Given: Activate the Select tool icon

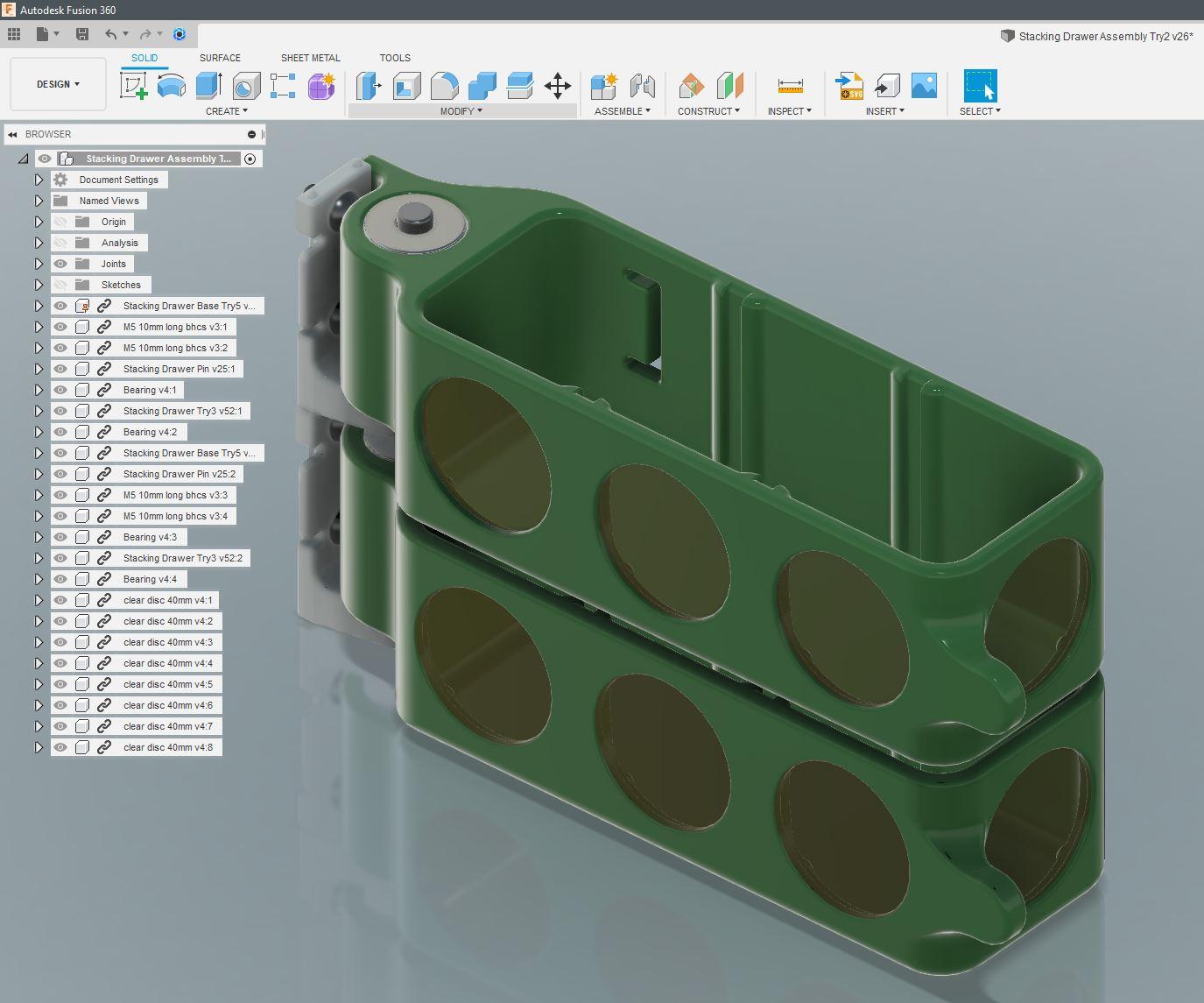Looking at the screenshot, I should pyautogui.click(x=980, y=86).
